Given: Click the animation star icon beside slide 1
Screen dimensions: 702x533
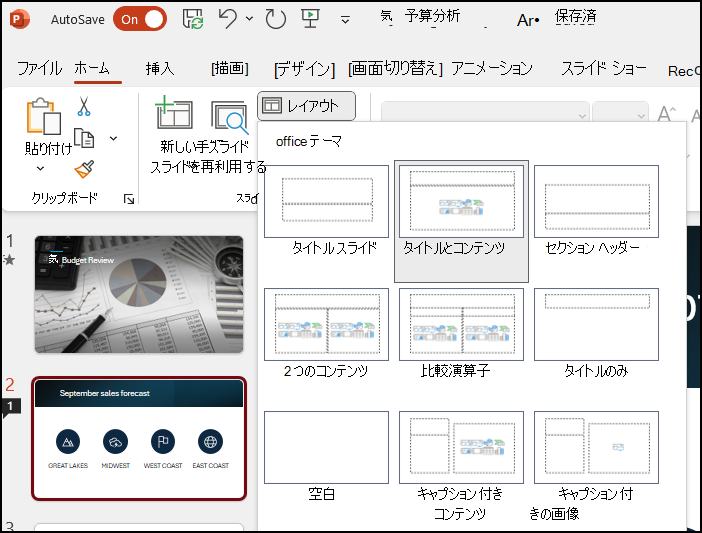Looking at the screenshot, I should point(9,260).
